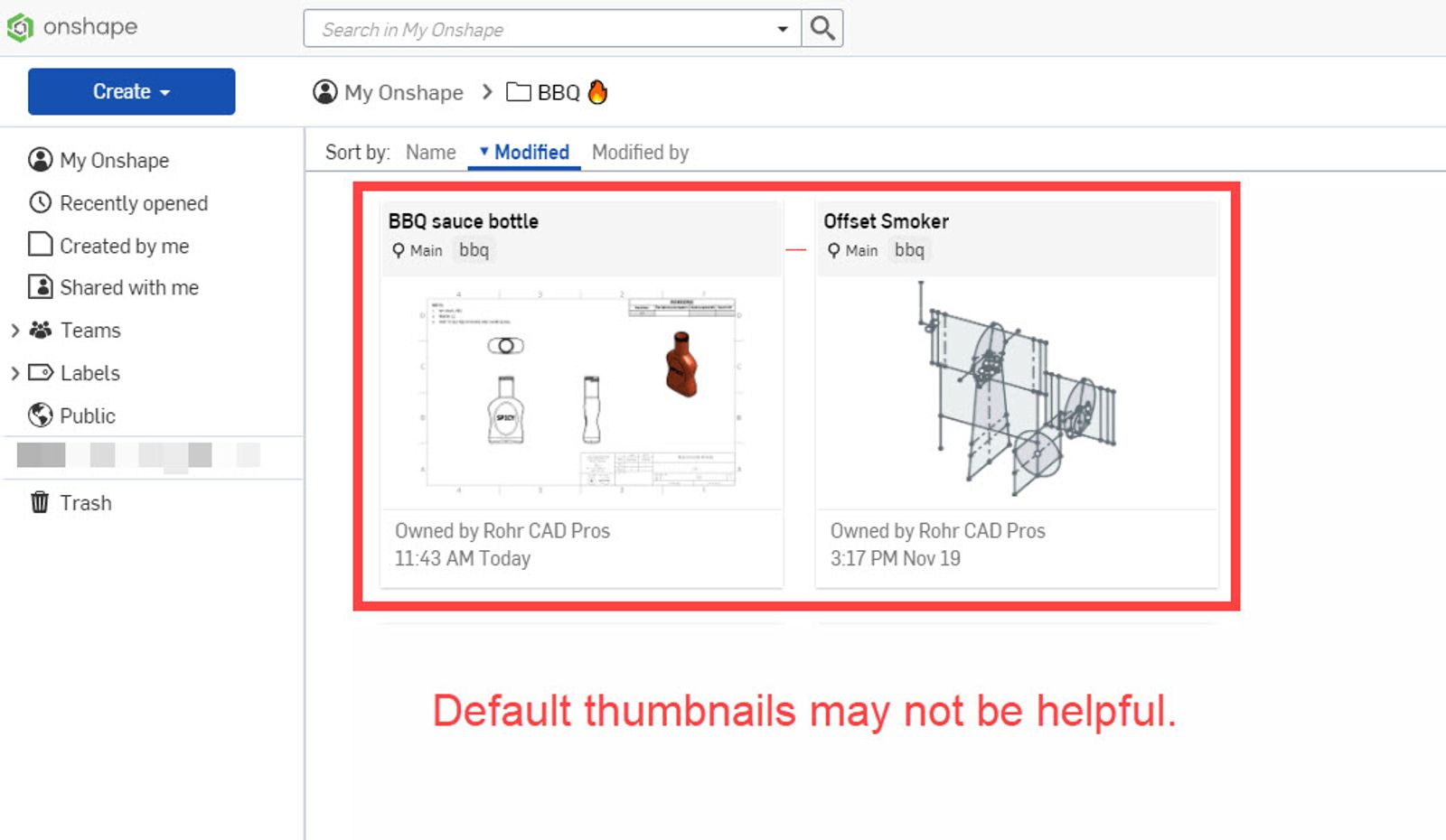
Task: Sort documents by Modified
Action: tap(531, 153)
